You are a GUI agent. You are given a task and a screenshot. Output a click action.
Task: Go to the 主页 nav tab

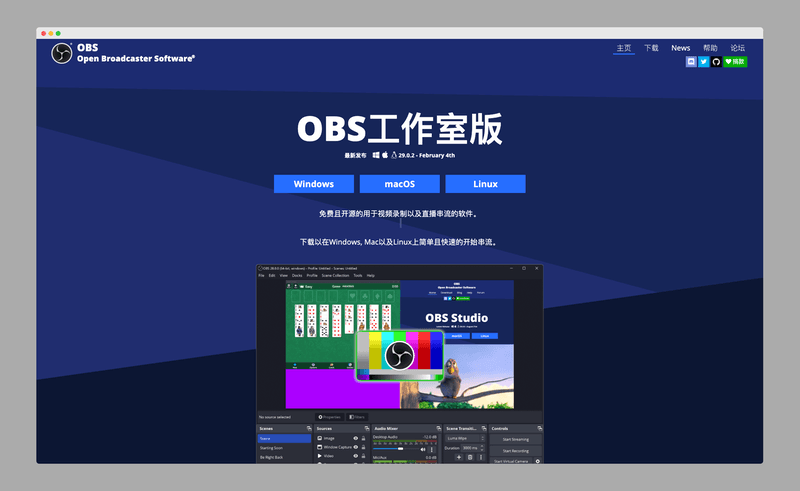tap(623, 48)
